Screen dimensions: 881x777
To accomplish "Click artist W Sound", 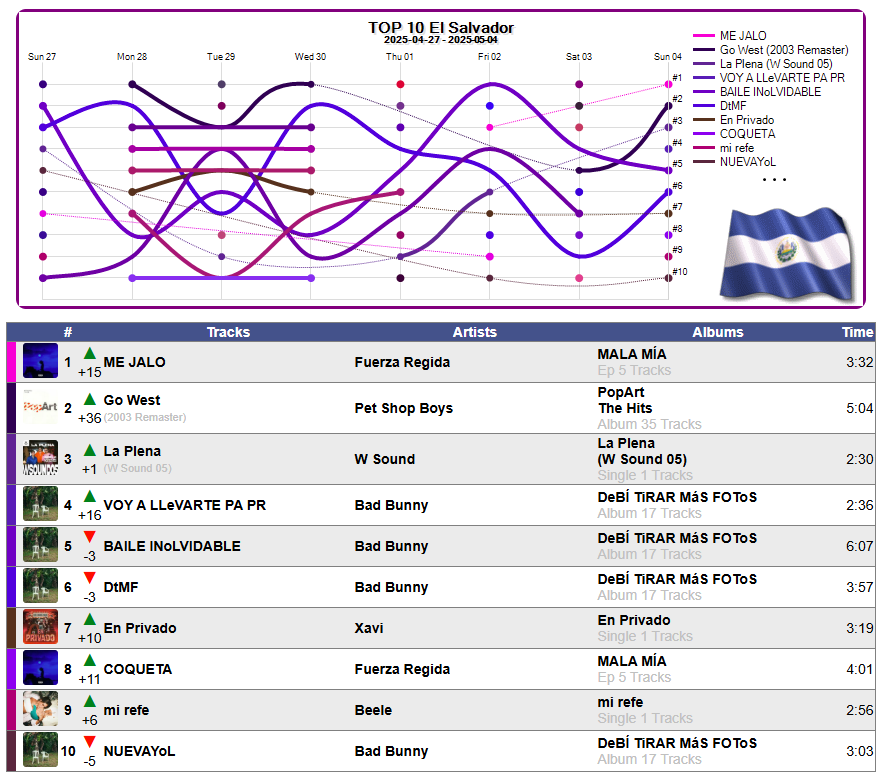I will tap(385, 460).
